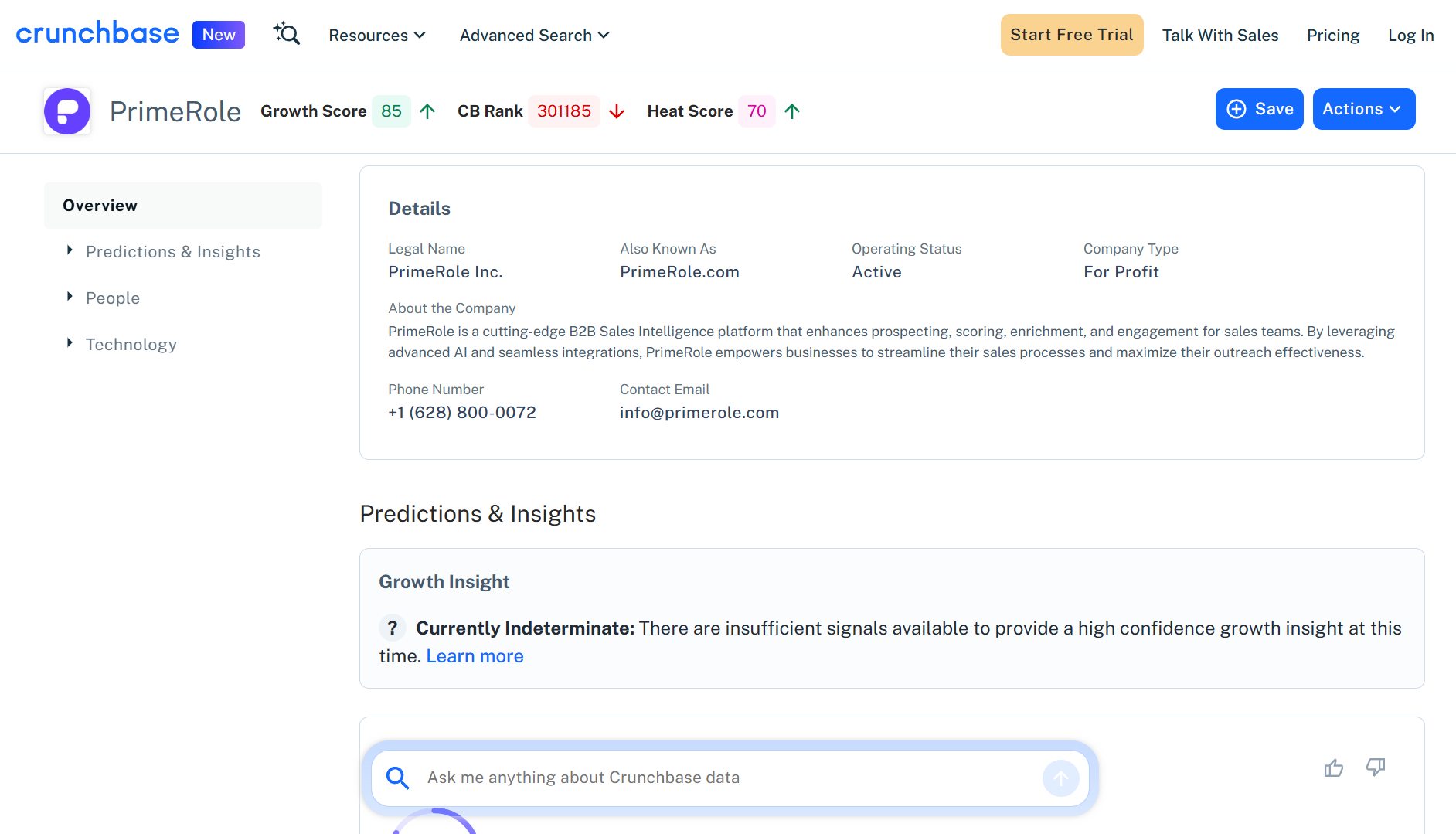Select Overview in the sidebar
This screenshot has width=1456, height=834.
(x=100, y=205)
